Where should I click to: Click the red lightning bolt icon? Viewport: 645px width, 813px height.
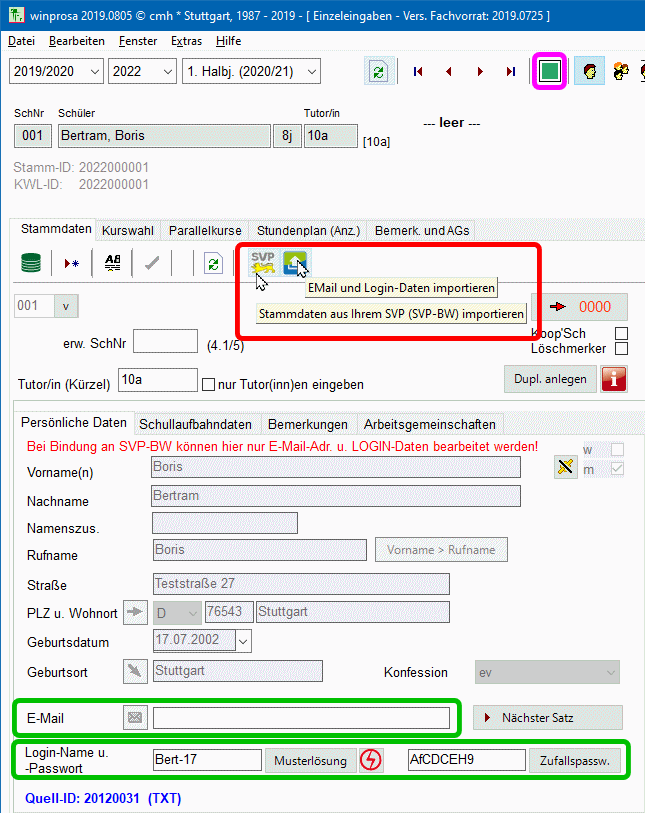coord(372,760)
